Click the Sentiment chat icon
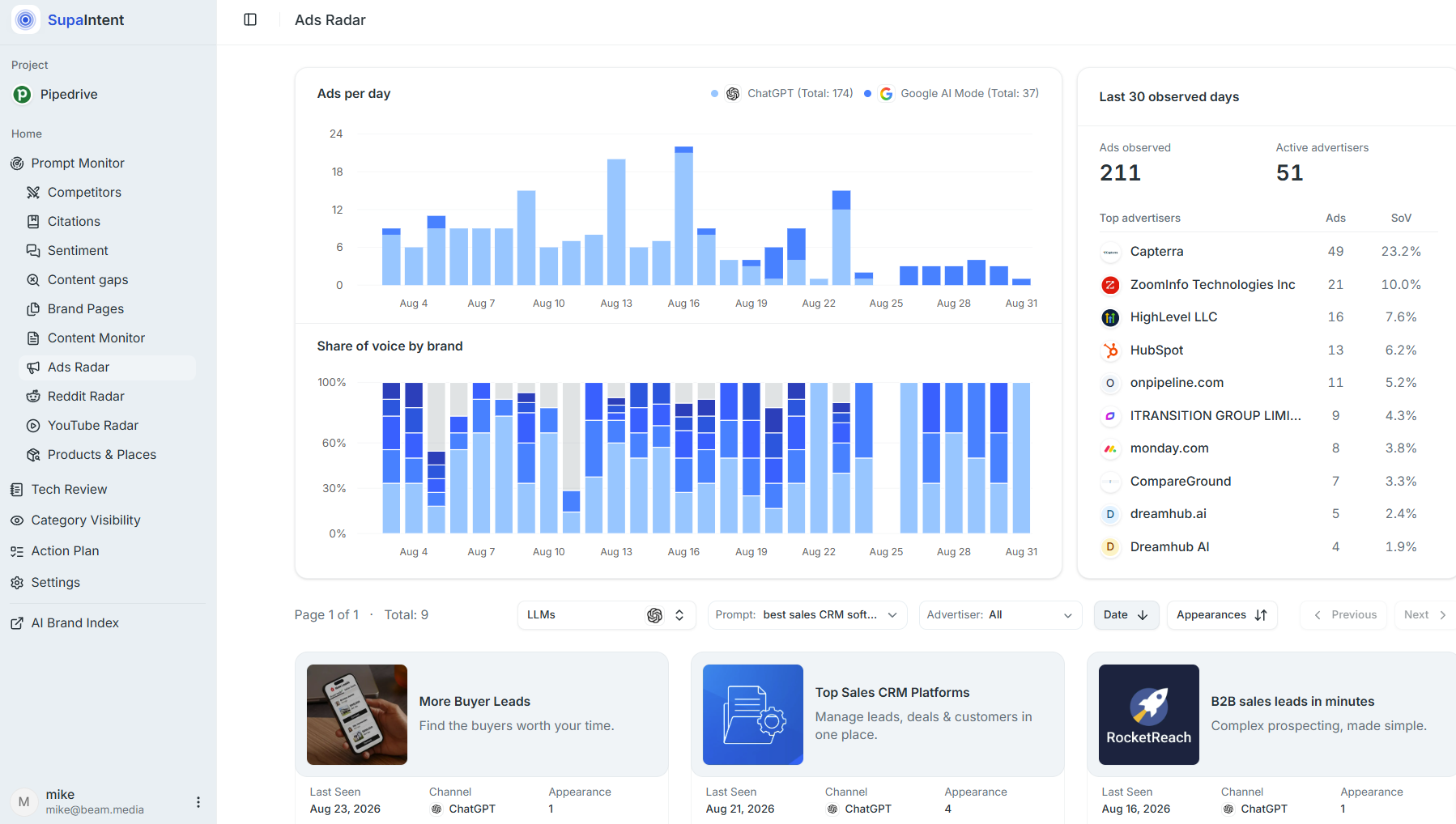Screen dimensions: 1456x824 33,251
